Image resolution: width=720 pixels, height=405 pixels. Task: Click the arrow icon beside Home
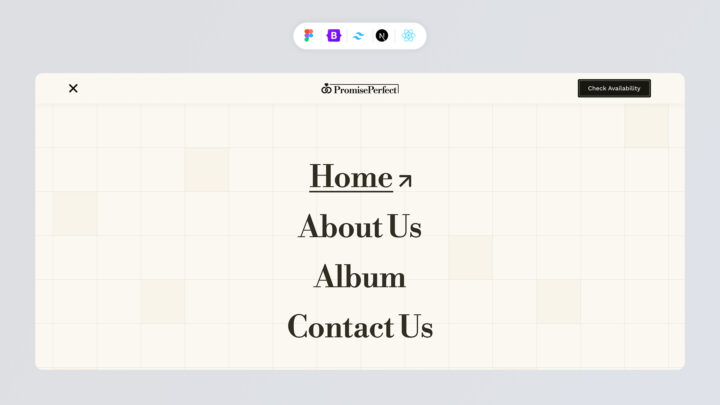point(405,181)
